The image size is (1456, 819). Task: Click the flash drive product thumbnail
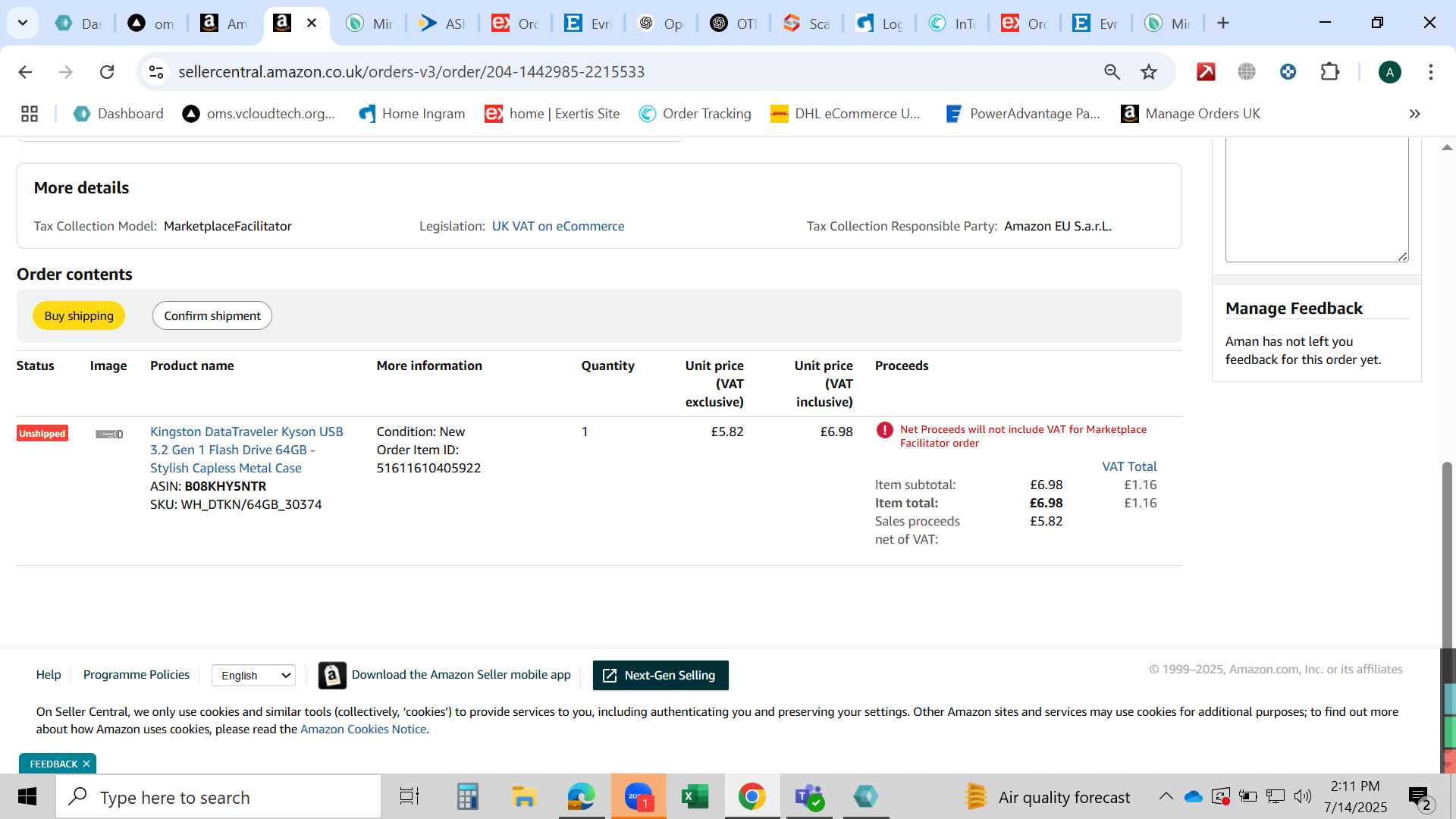pos(109,434)
